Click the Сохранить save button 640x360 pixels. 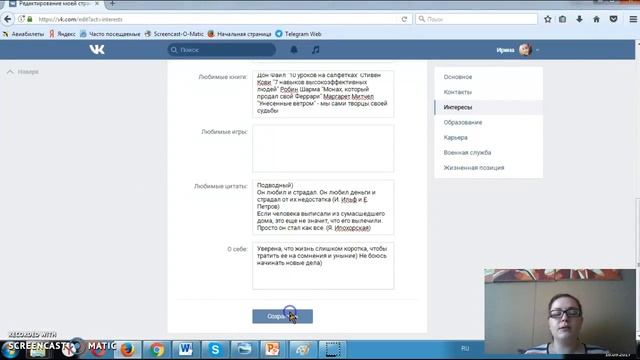(282, 316)
